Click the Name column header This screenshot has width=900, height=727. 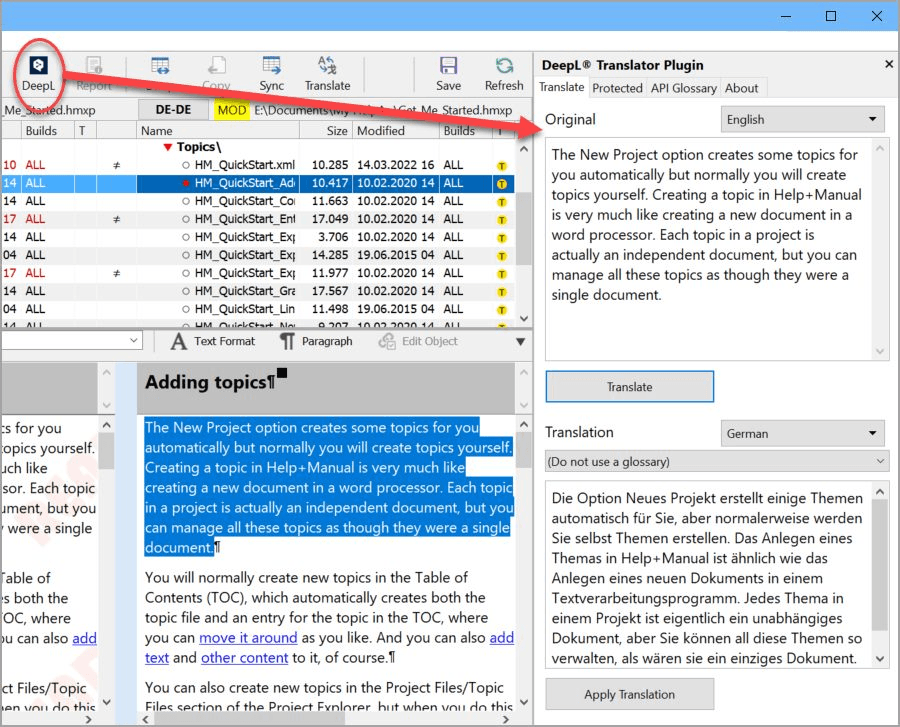[x=218, y=130]
